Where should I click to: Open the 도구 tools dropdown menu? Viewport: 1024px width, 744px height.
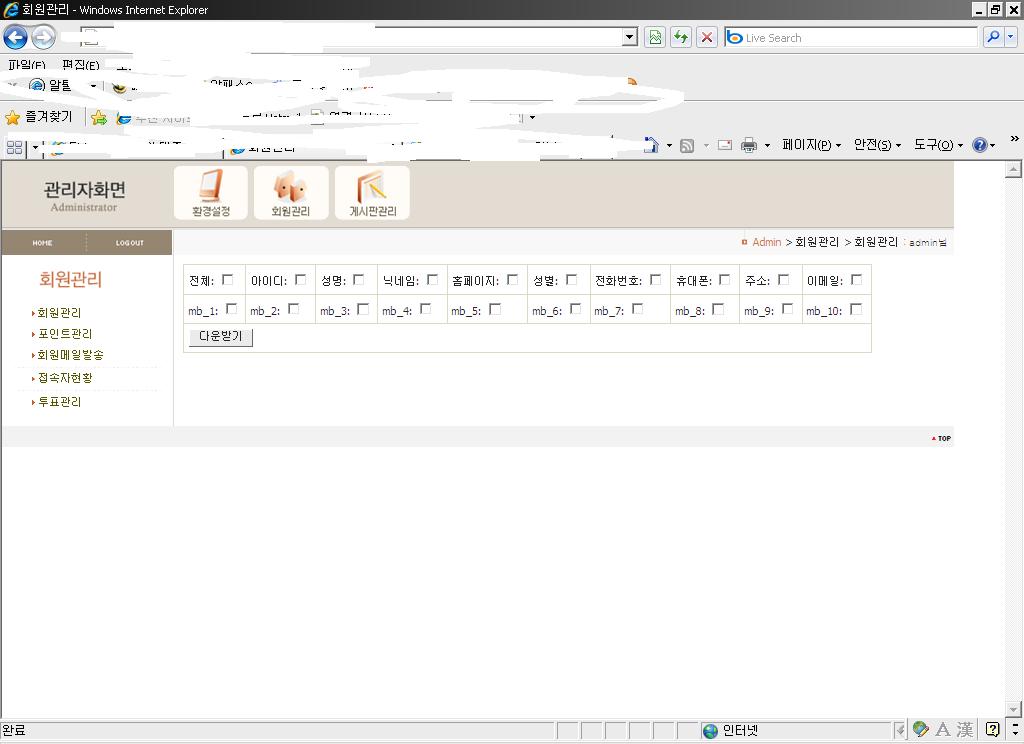937,145
